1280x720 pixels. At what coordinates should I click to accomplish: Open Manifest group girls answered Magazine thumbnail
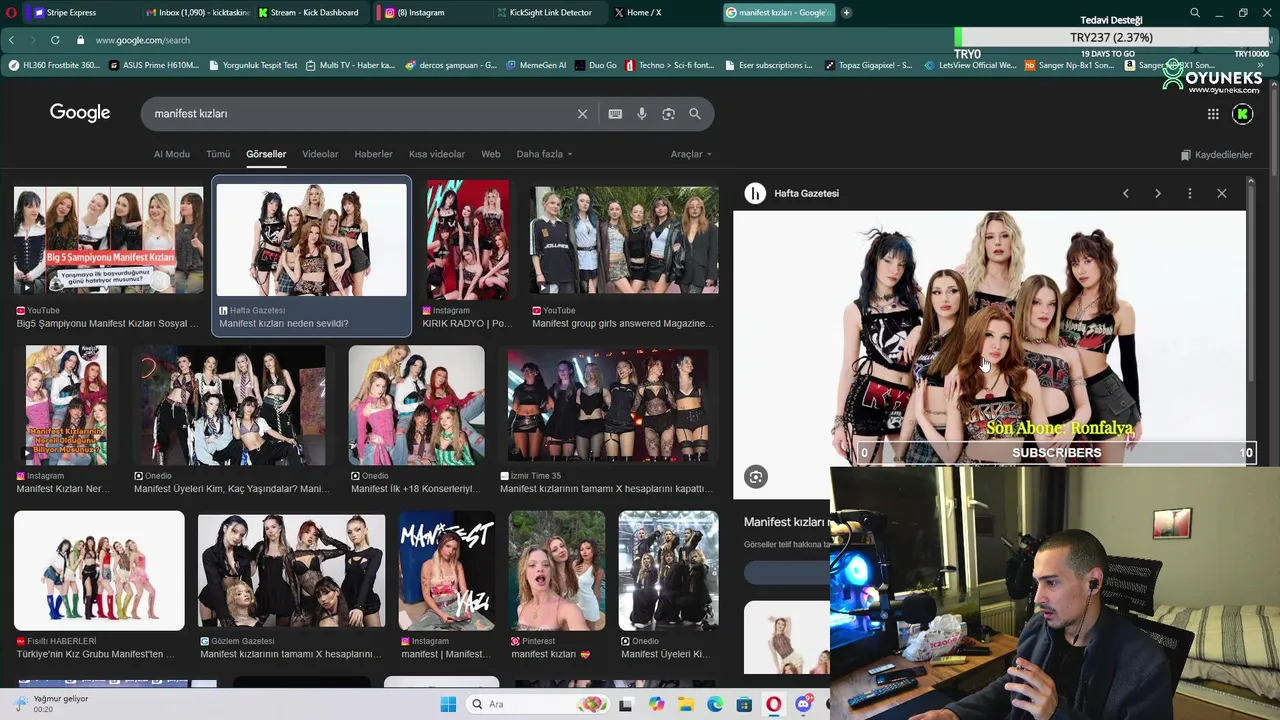624,240
